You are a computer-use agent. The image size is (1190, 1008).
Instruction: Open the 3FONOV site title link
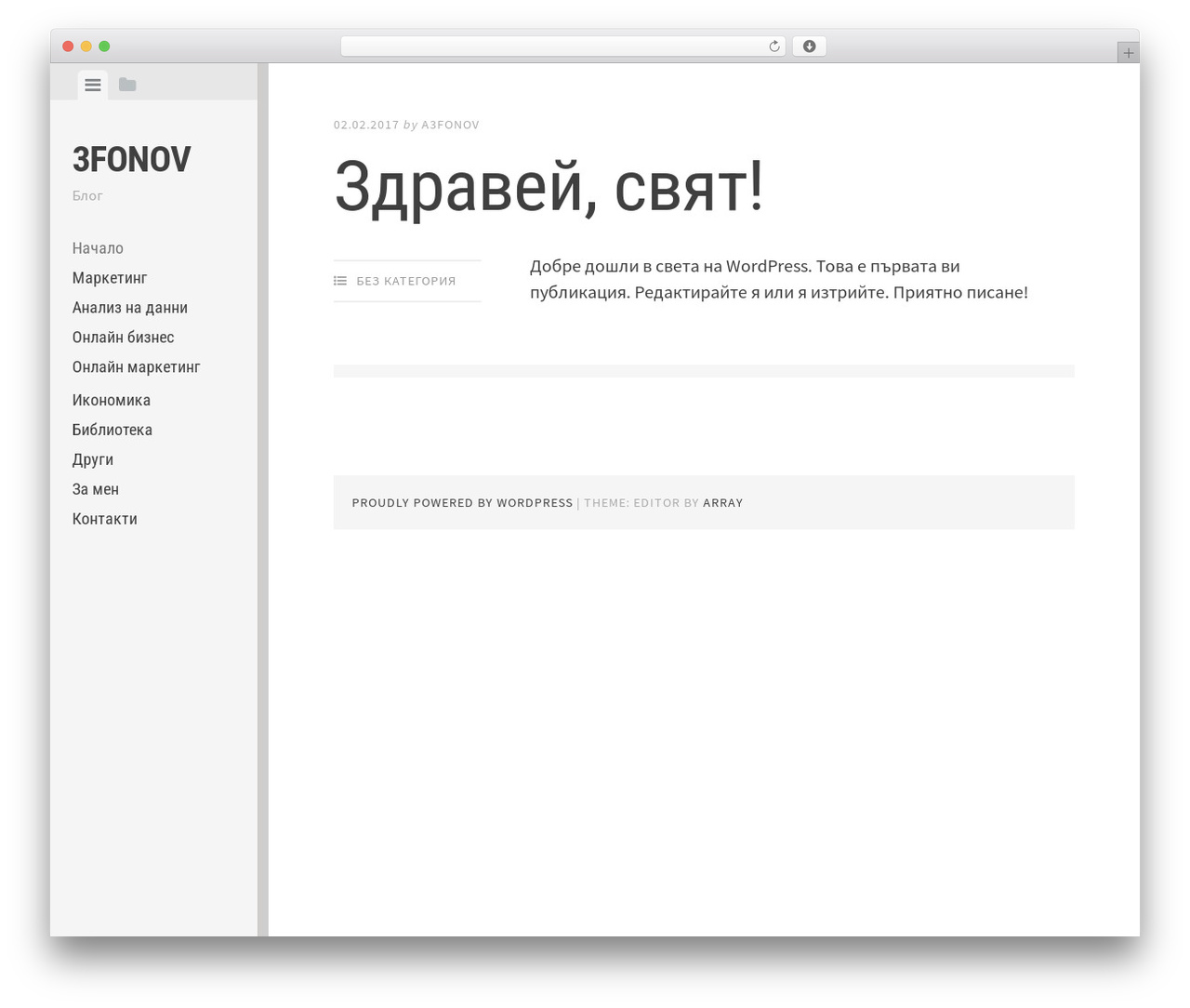[x=131, y=159]
